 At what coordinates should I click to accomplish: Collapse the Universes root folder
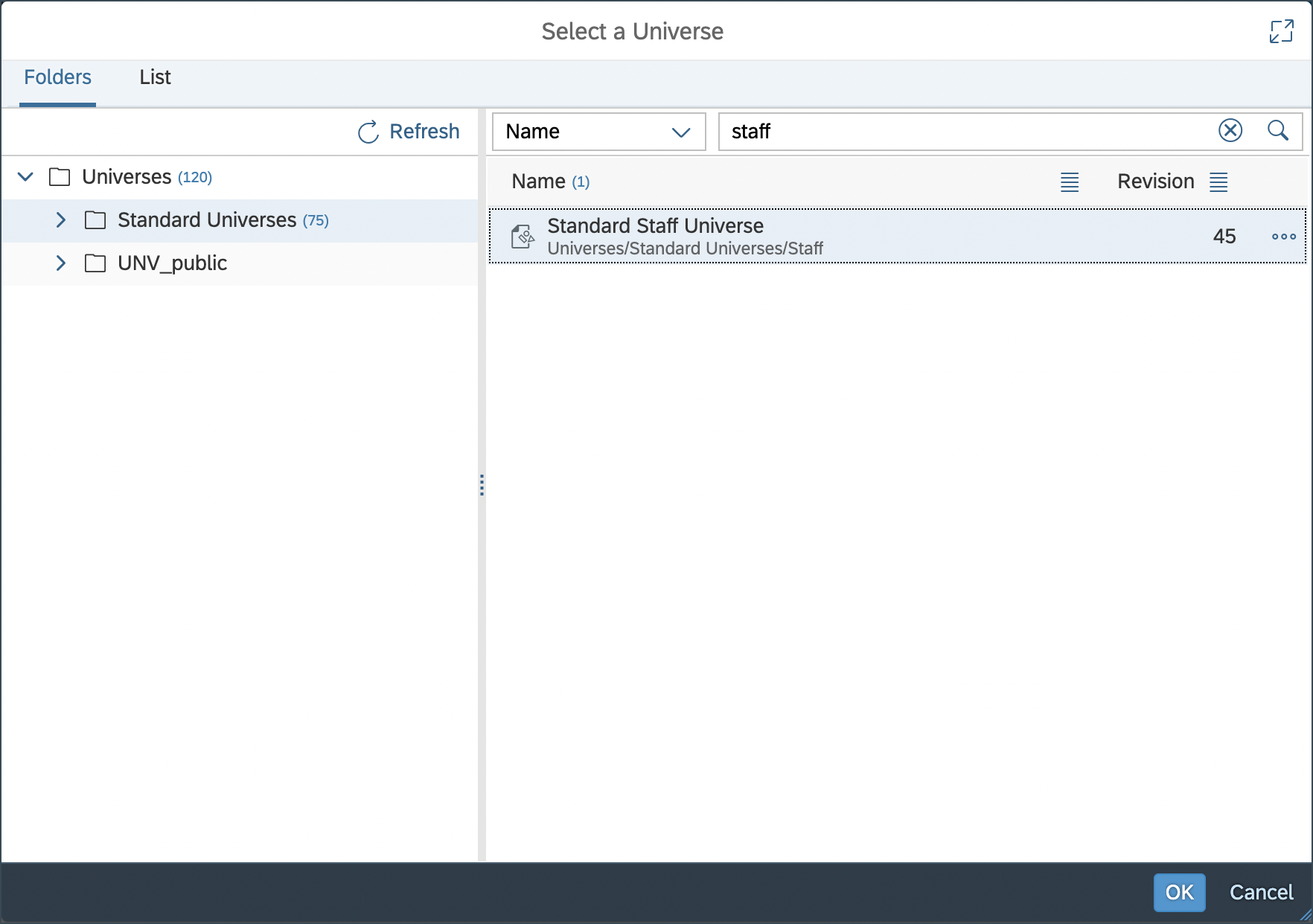point(25,177)
